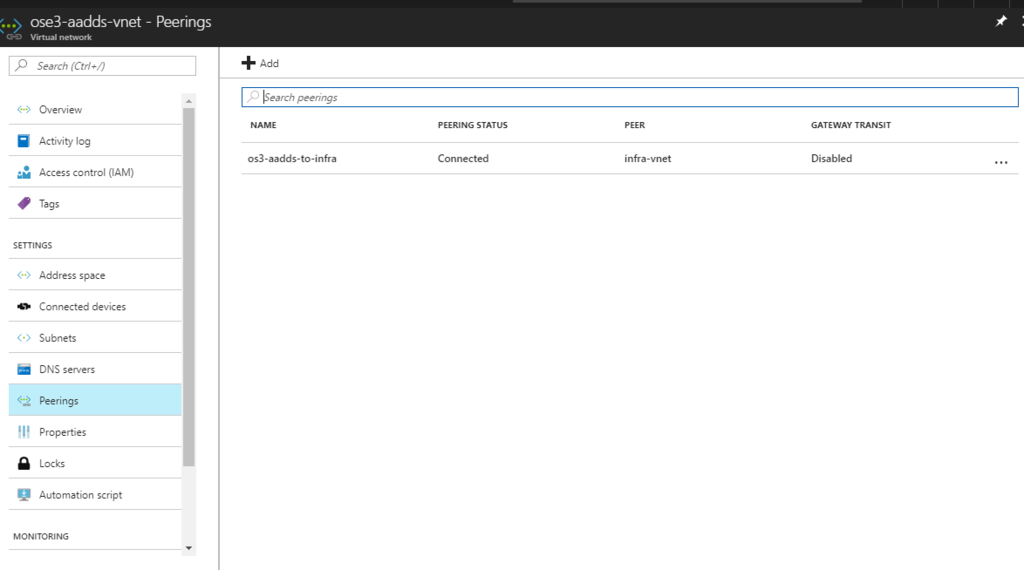This screenshot has width=1024, height=570.
Task: Click the Subnets icon
Action: pos(24,338)
